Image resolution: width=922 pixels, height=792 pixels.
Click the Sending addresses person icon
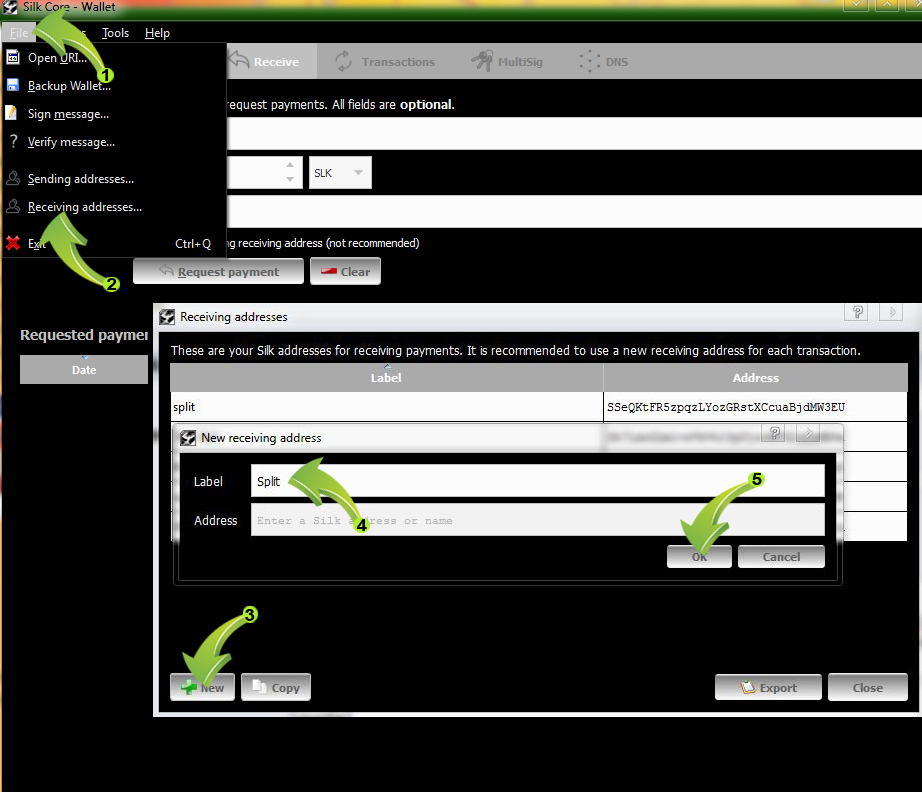[x=13, y=178]
